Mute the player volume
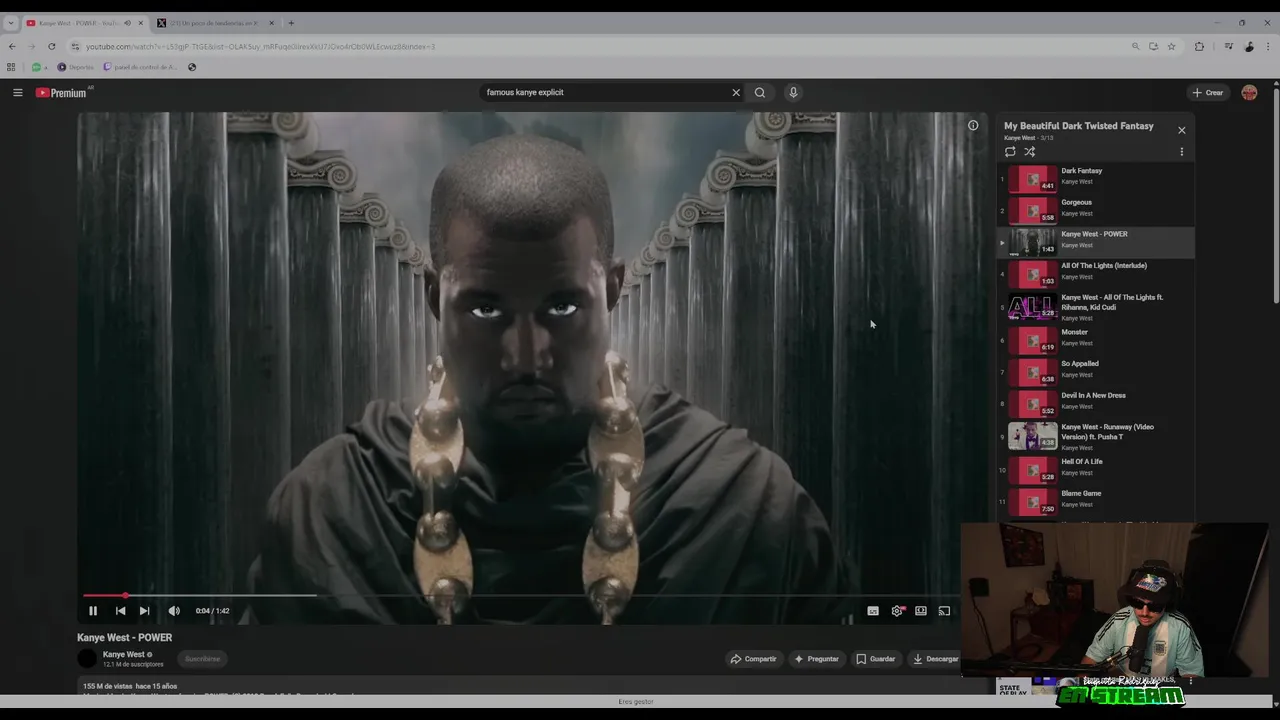Viewport: 1280px width, 720px height. (x=174, y=611)
